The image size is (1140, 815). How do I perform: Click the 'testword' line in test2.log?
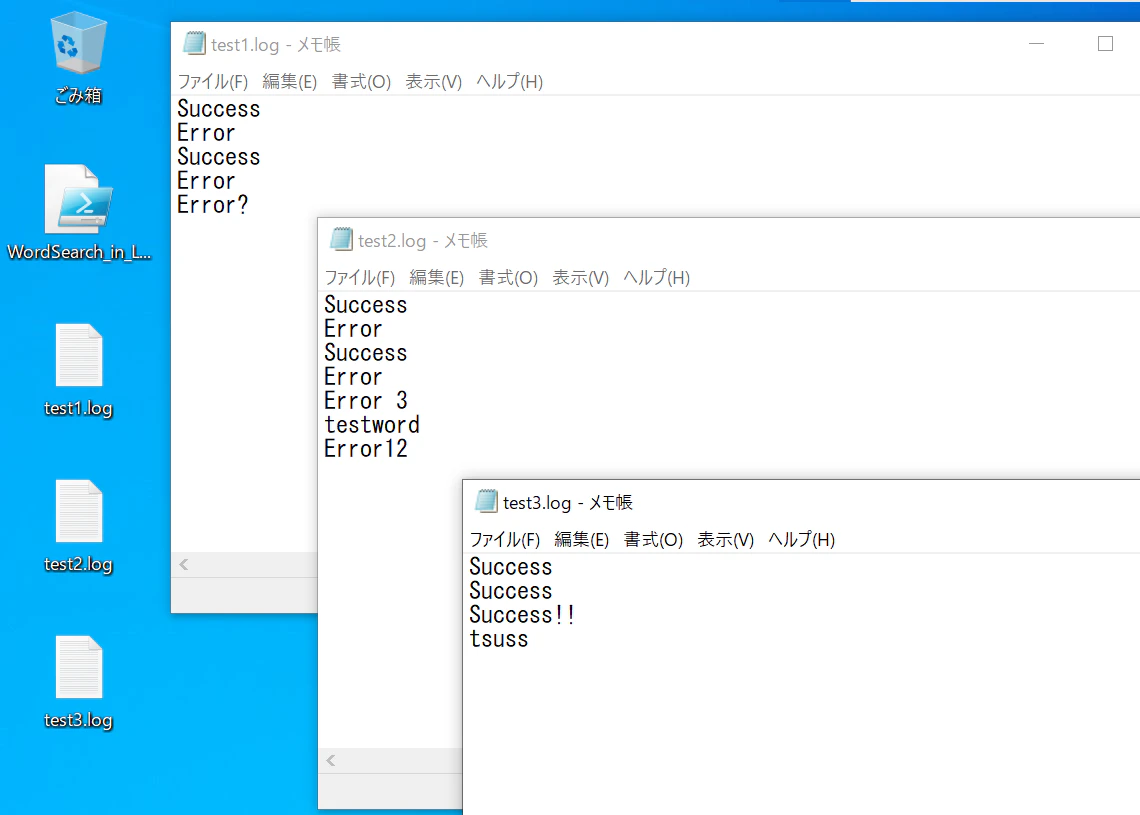pos(372,425)
